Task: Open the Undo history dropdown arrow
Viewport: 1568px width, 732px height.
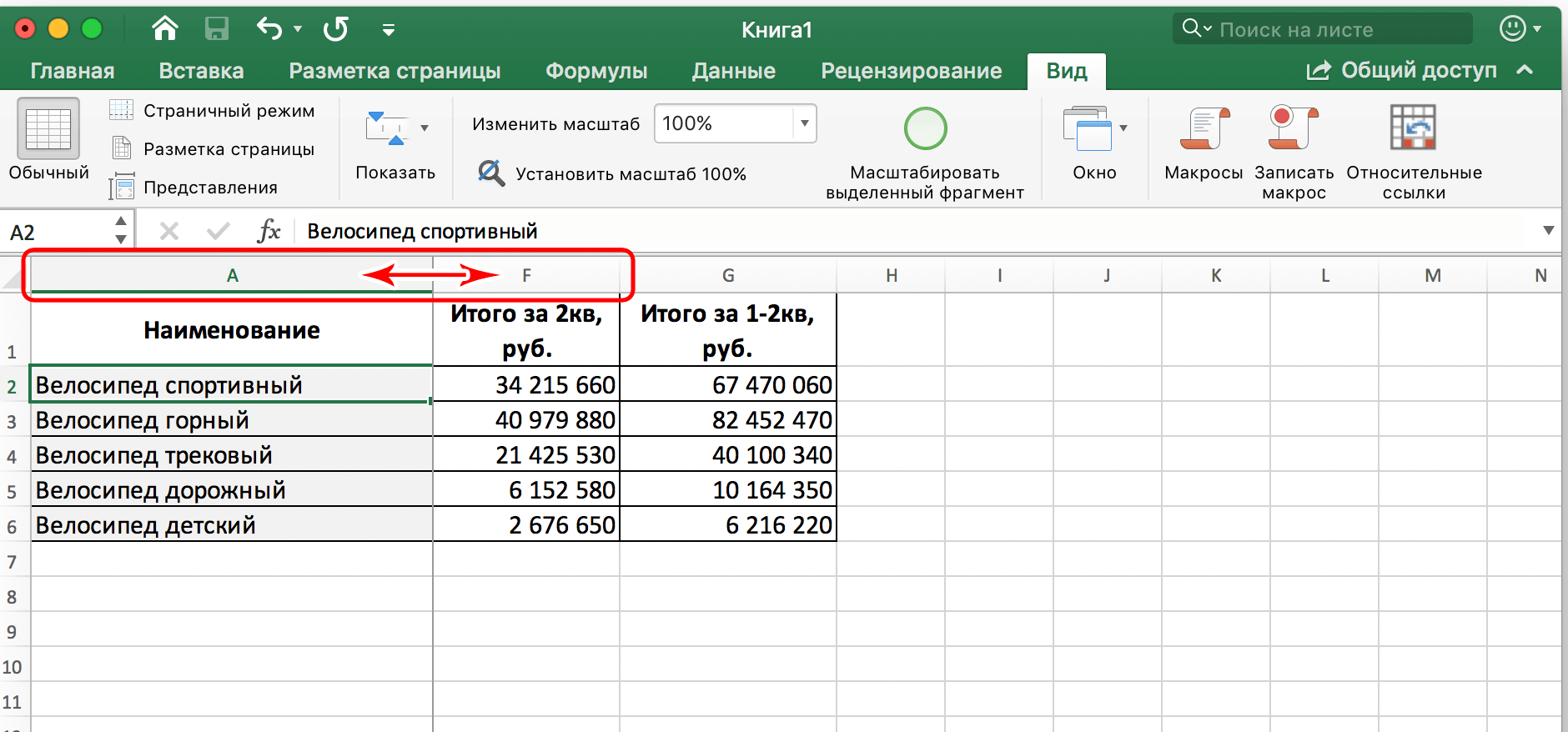Action: [298, 29]
